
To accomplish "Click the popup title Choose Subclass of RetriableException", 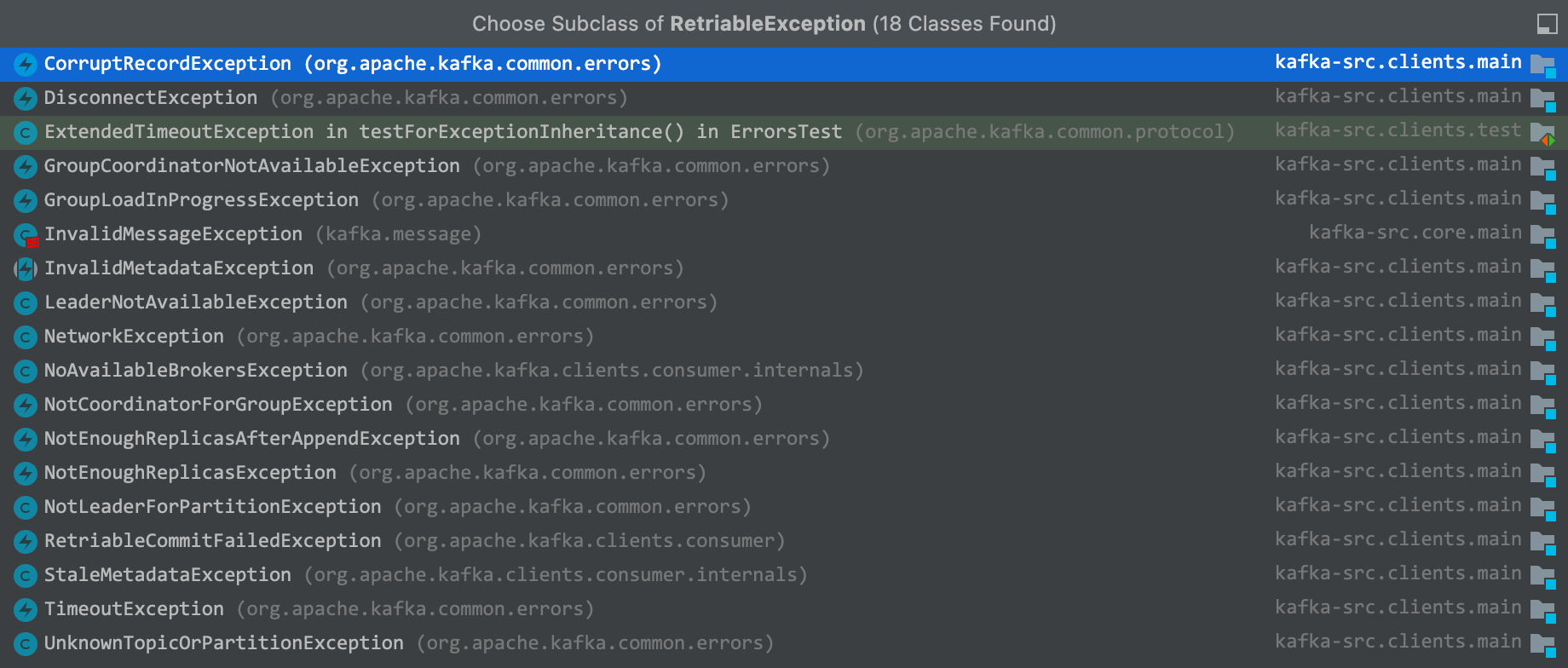I will click(x=764, y=24).
